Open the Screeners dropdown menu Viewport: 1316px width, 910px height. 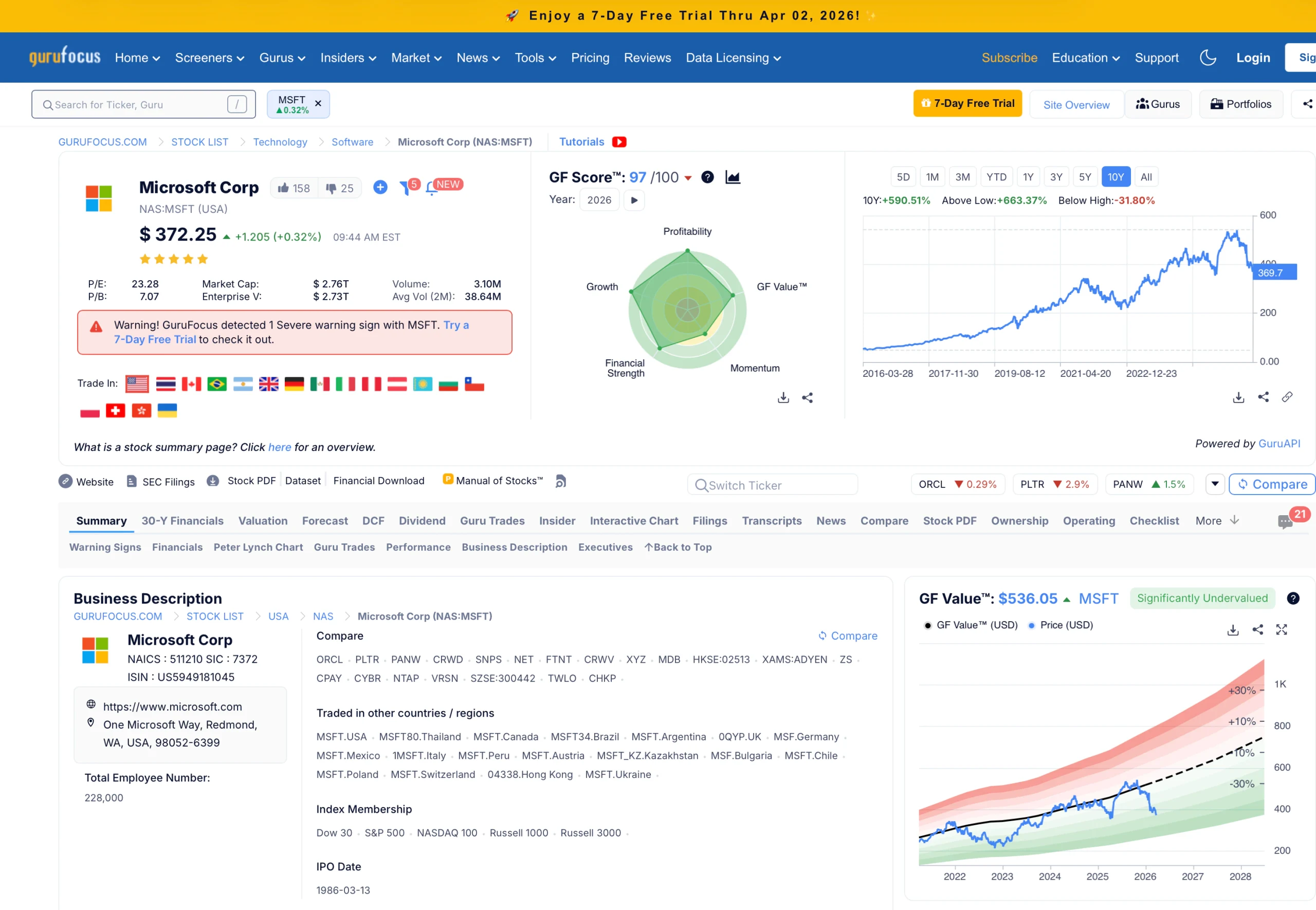[209, 58]
